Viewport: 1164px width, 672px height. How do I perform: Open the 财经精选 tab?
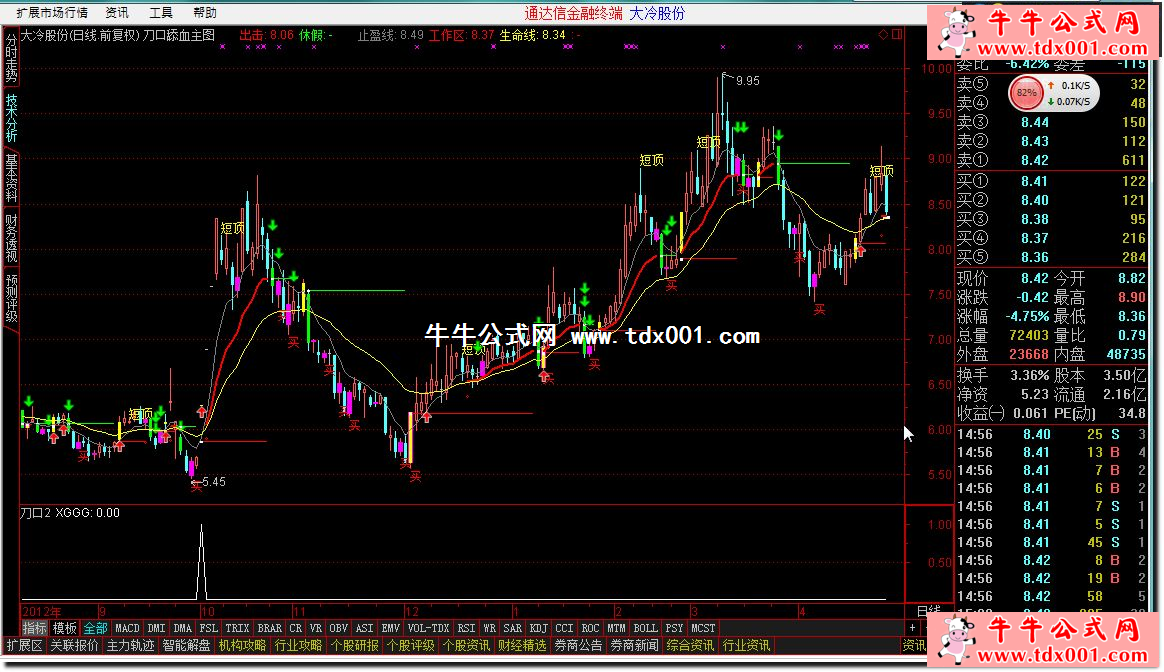522,645
